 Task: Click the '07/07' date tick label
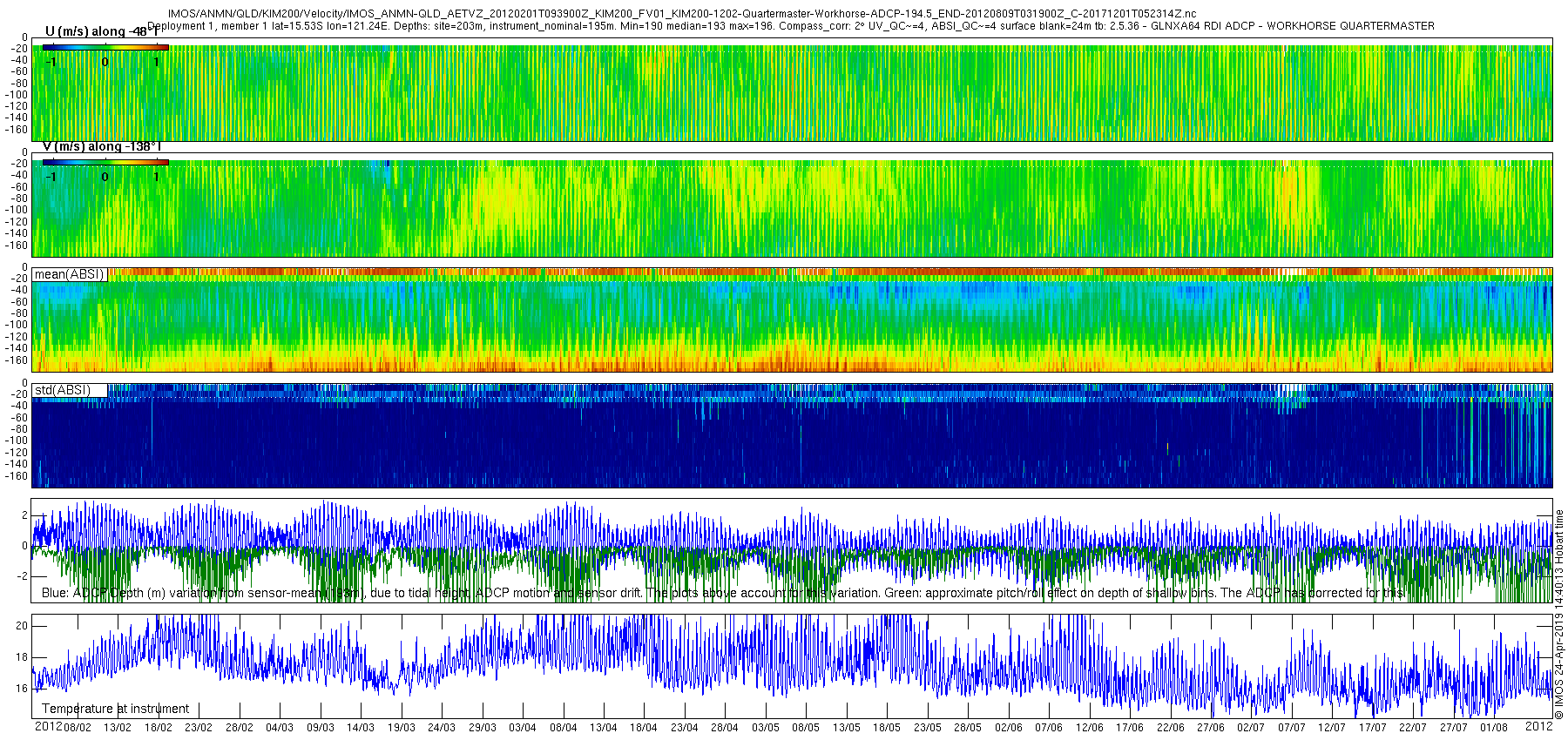point(1292,728)
